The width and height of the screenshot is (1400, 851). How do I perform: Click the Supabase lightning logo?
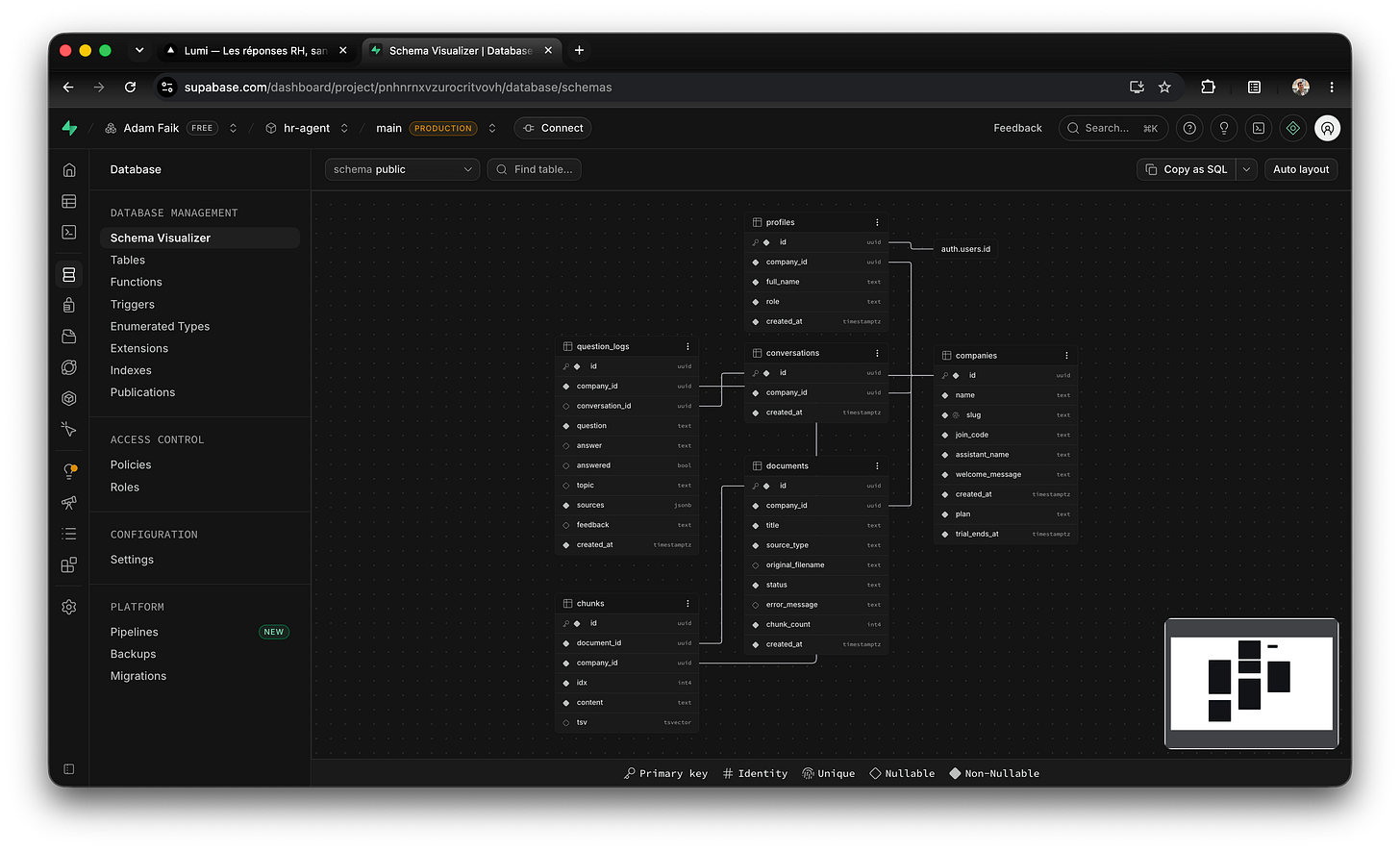69,128
